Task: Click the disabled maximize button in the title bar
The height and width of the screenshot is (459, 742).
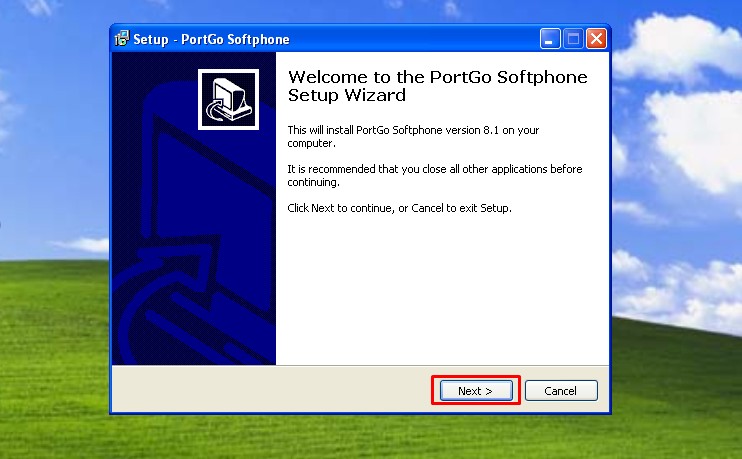Action: tap(573, 39)
